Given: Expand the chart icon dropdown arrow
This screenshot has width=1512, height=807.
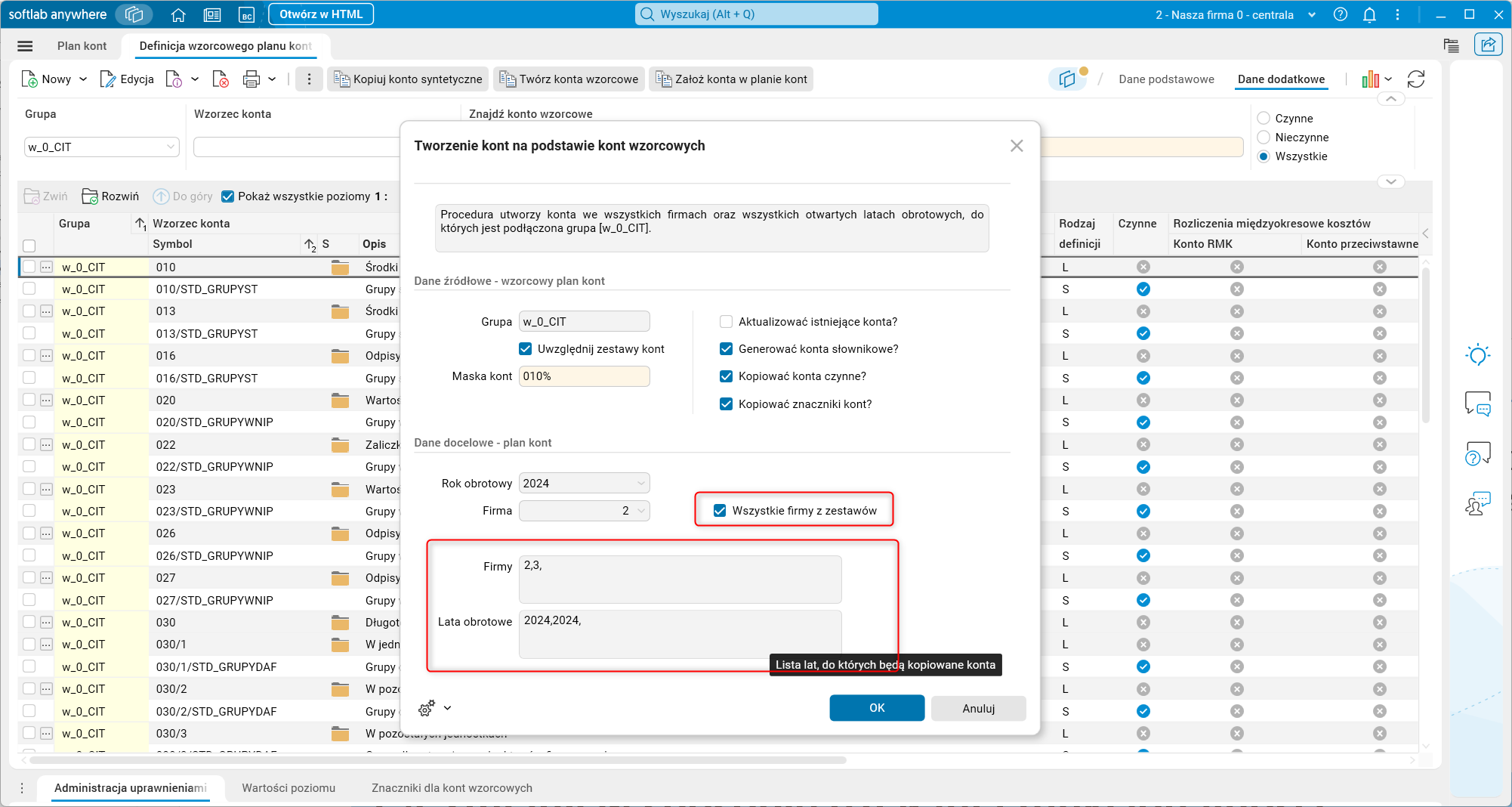Looking at the screenshot, I should click(x=1388, y=79).
